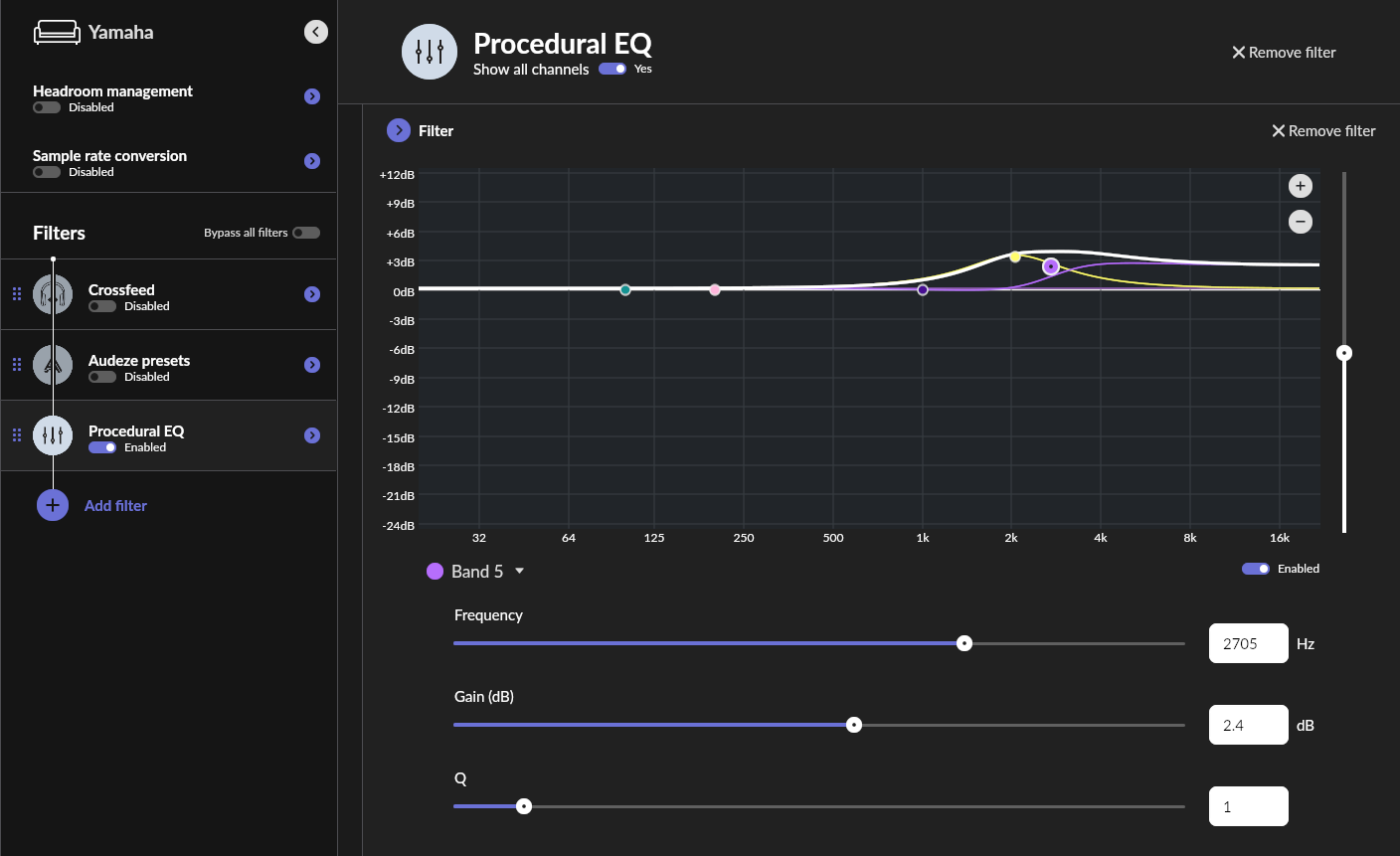Click the Frequency slider handle
The width and height of the screenshot is (1400, 856).
tap(964, 643)
